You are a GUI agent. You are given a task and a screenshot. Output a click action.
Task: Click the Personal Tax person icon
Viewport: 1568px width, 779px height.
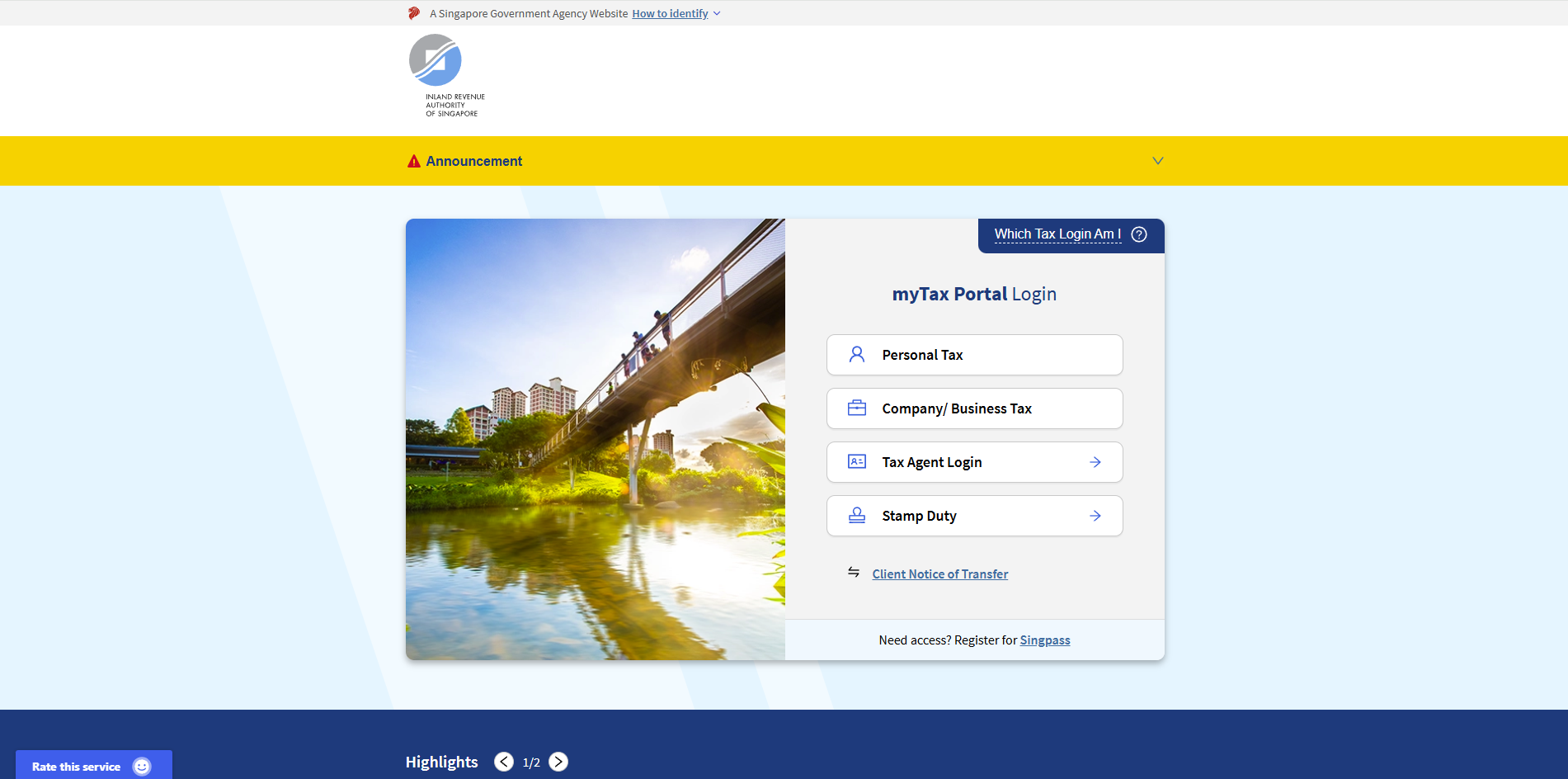[x=857, y=355]
